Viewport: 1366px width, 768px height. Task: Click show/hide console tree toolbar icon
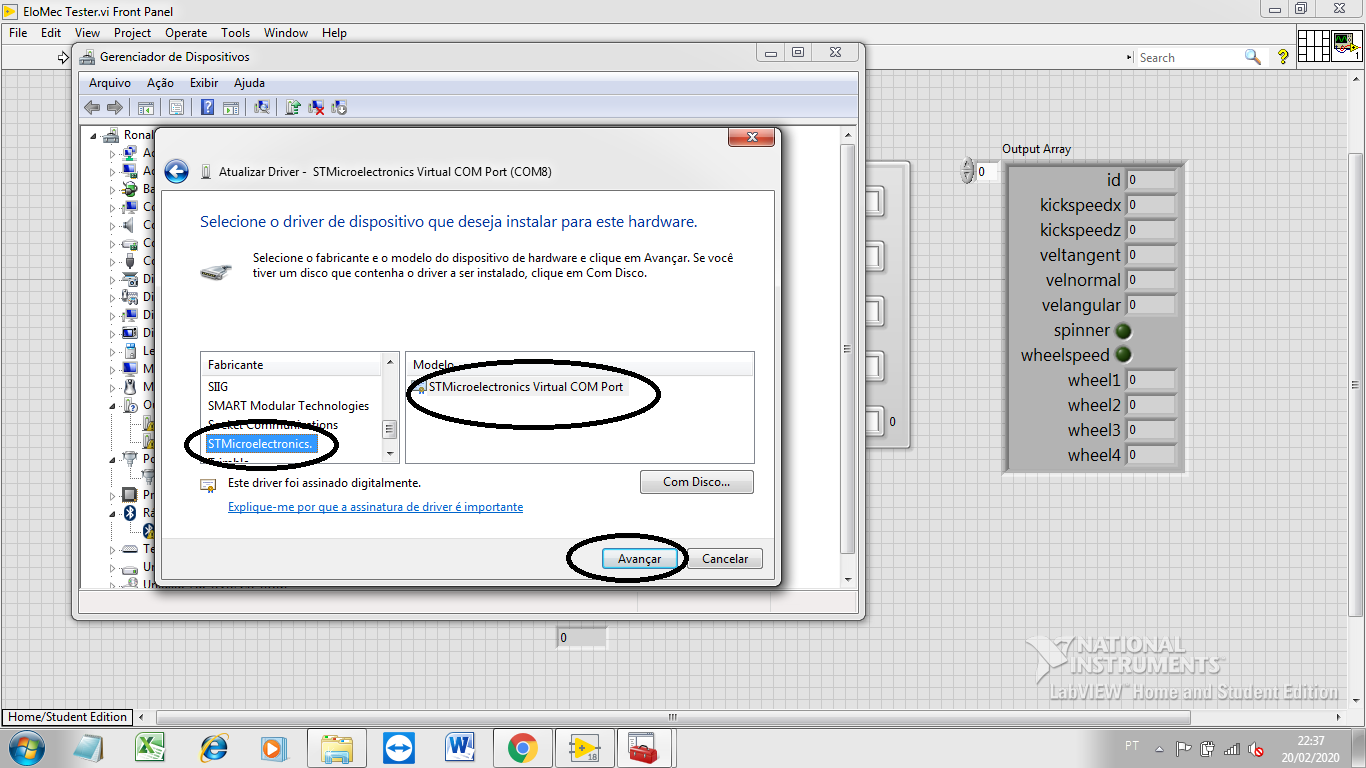(146, 107)
